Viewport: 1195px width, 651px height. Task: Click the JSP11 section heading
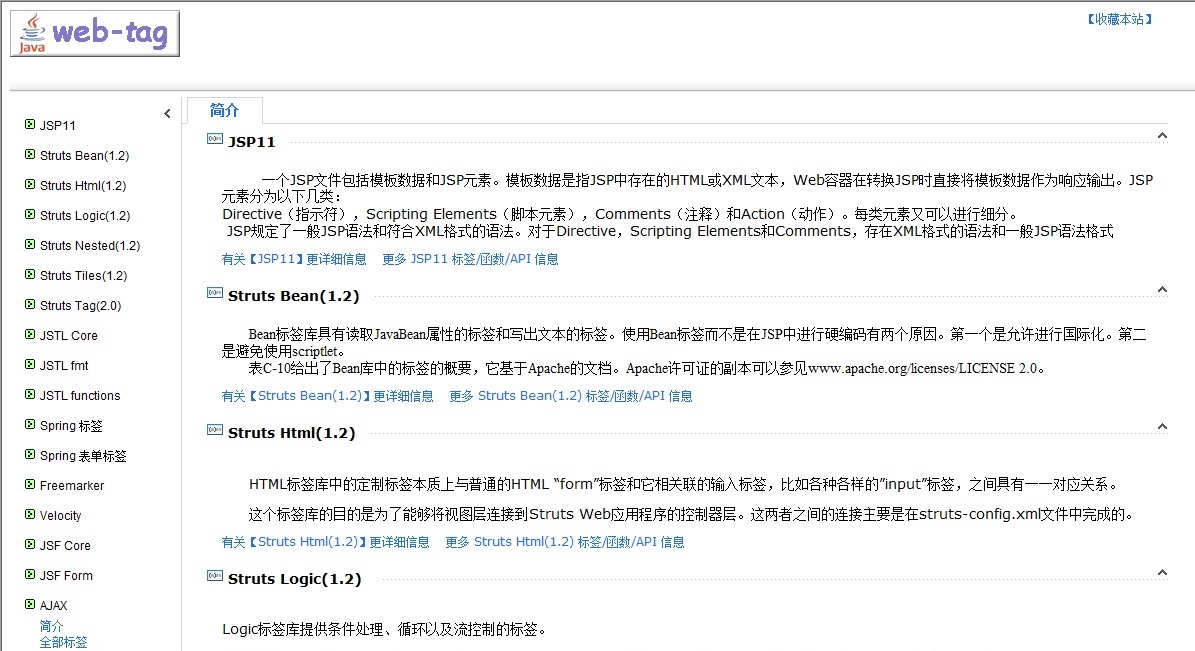coord(251,142)
